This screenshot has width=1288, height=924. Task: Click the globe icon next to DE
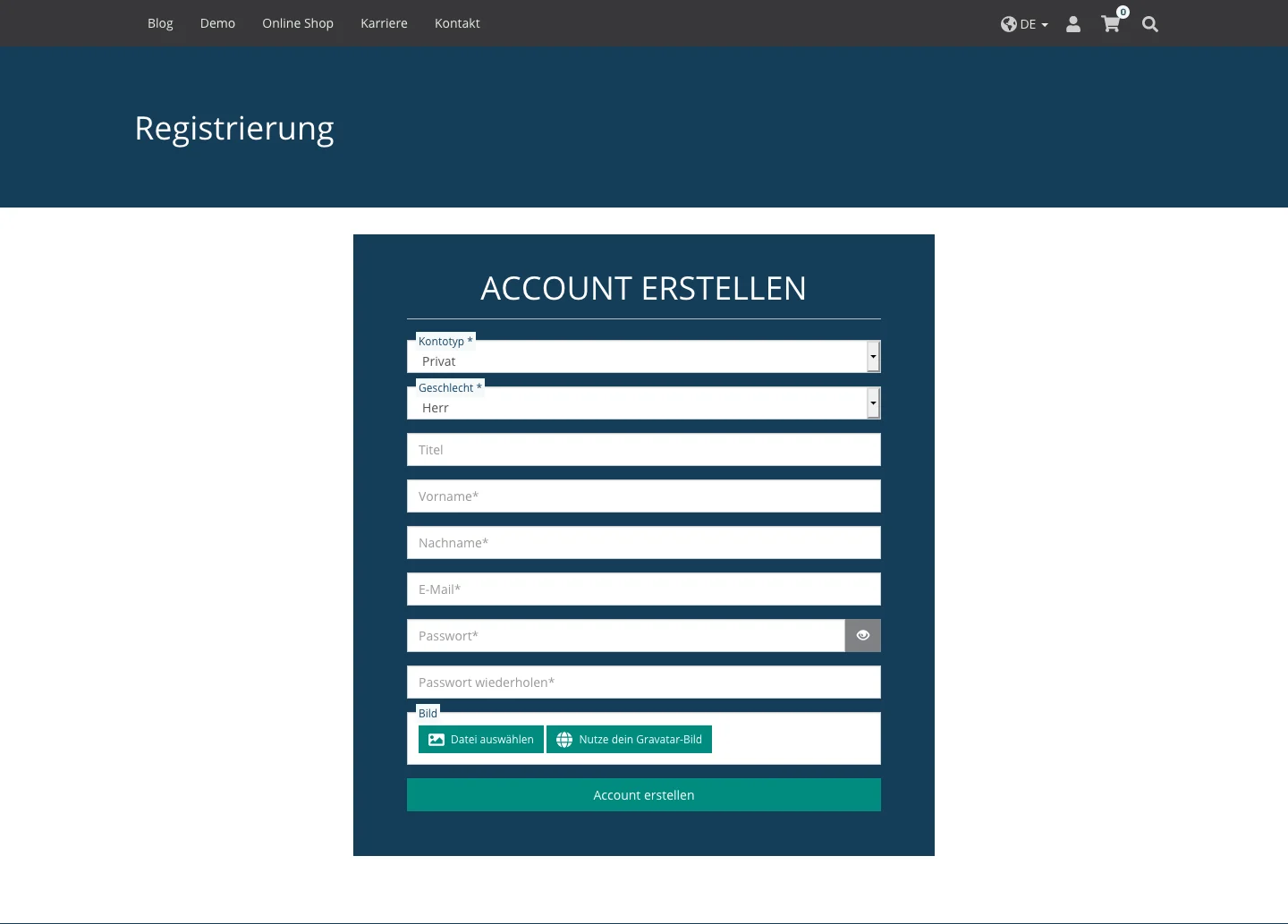pyautogui.click(x=1008, y=24)
